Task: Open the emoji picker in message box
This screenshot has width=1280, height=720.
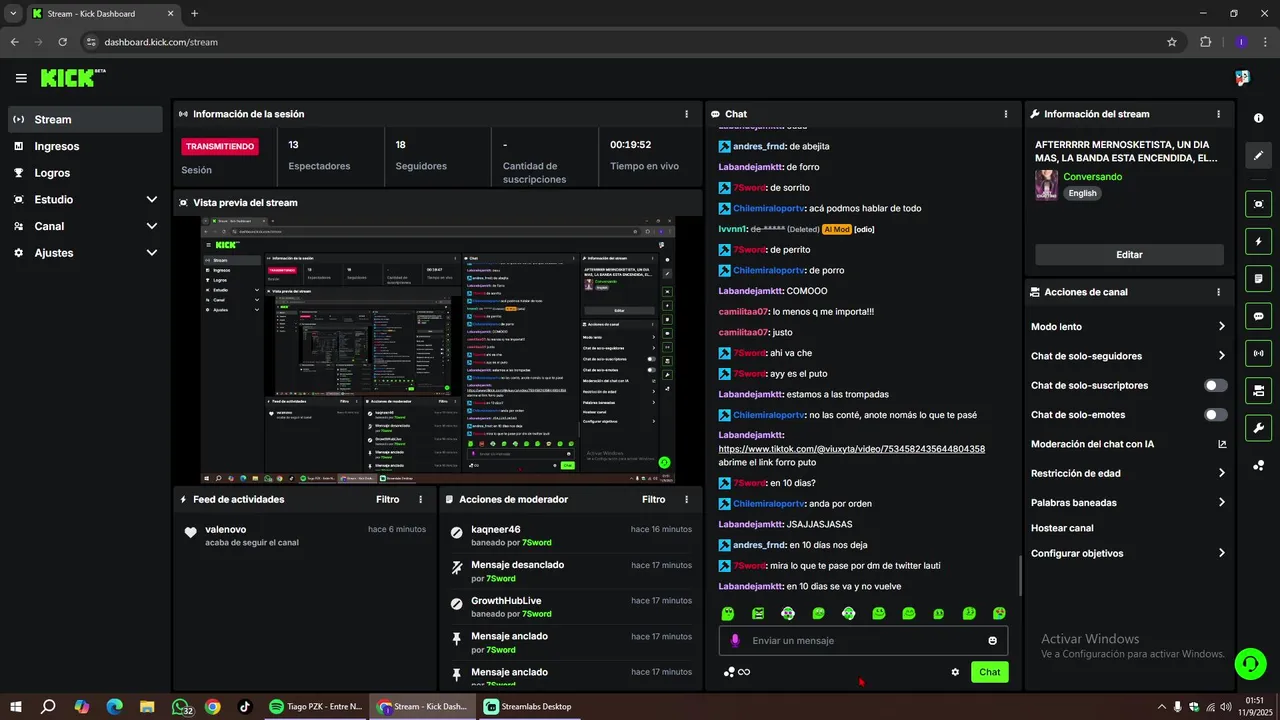Action: [993, 641]
